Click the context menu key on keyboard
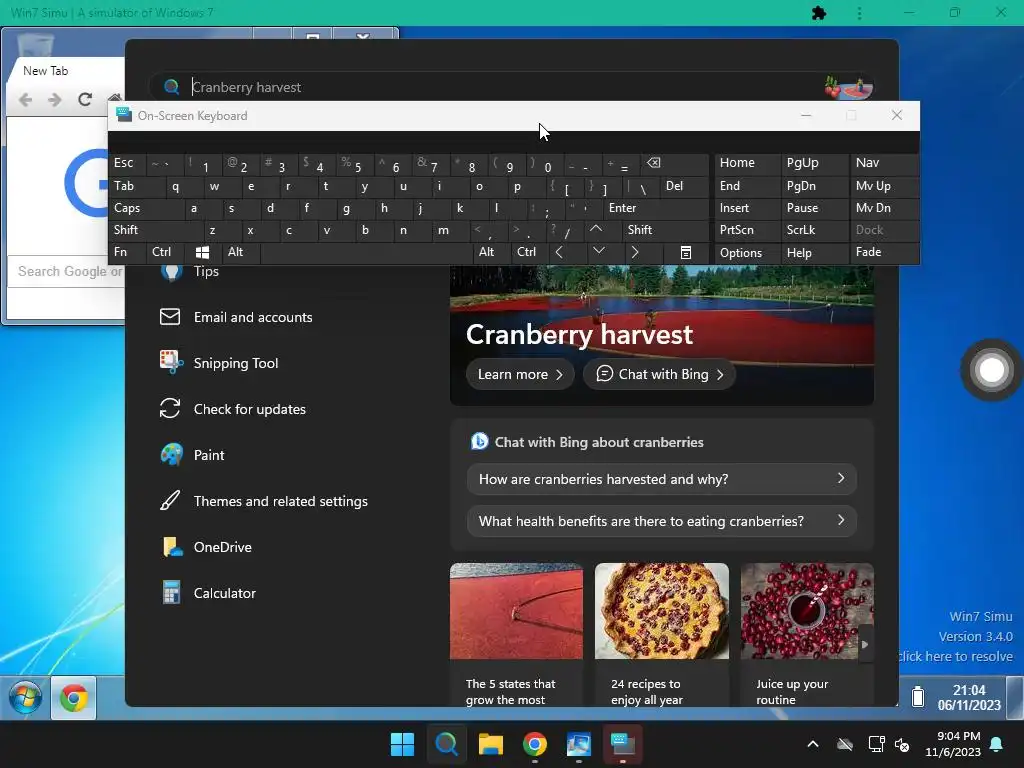 (x=686, y=253)
